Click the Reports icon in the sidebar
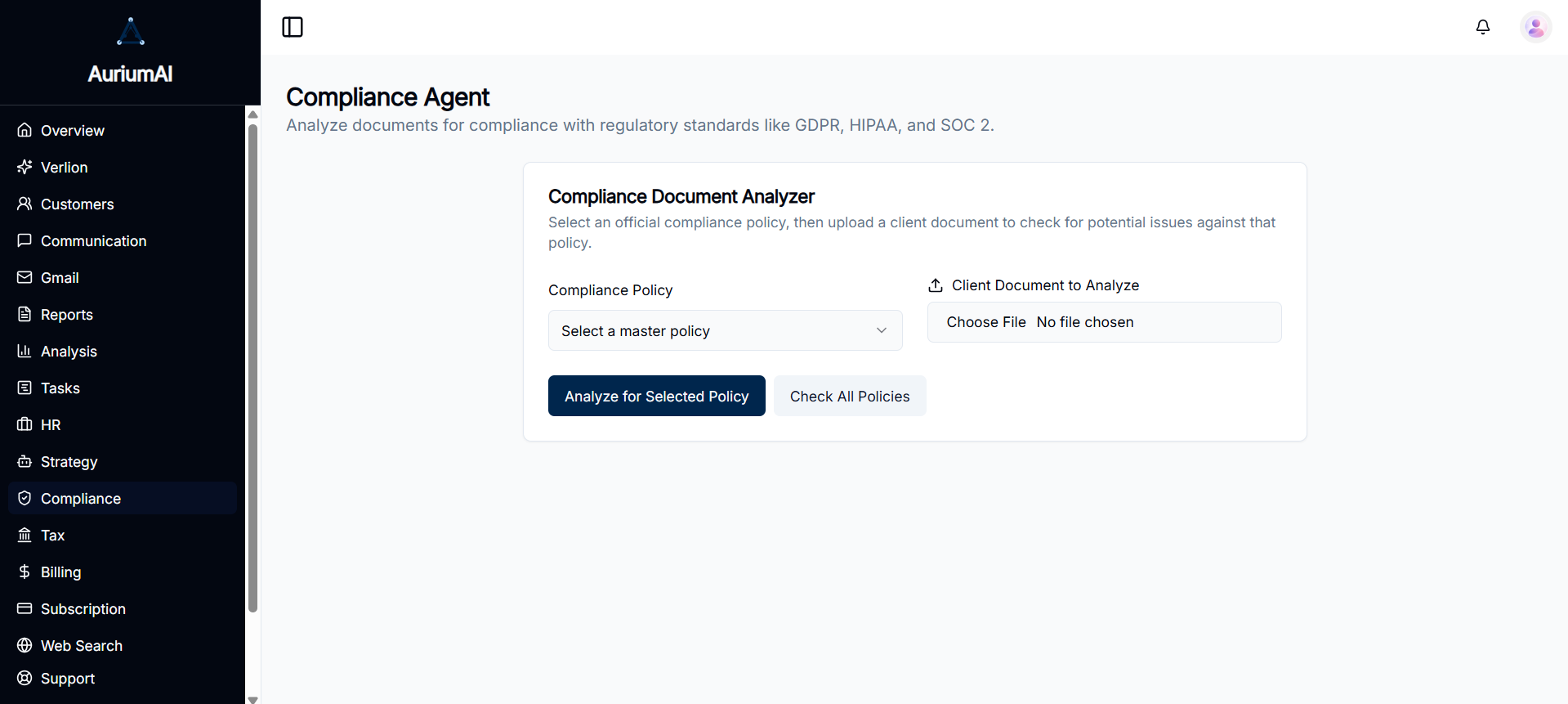This screenshot has height=704, width=1568. point(25,314)
